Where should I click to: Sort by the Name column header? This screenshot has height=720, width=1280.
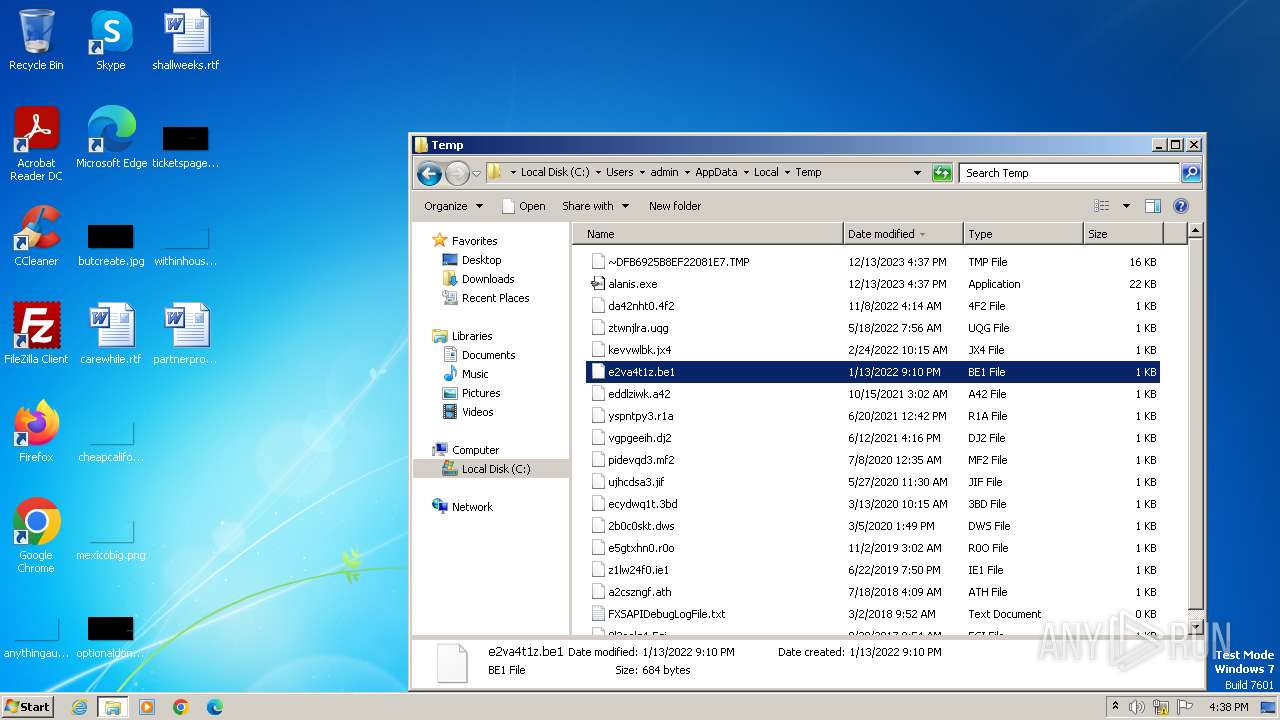[x=709, y=234]
